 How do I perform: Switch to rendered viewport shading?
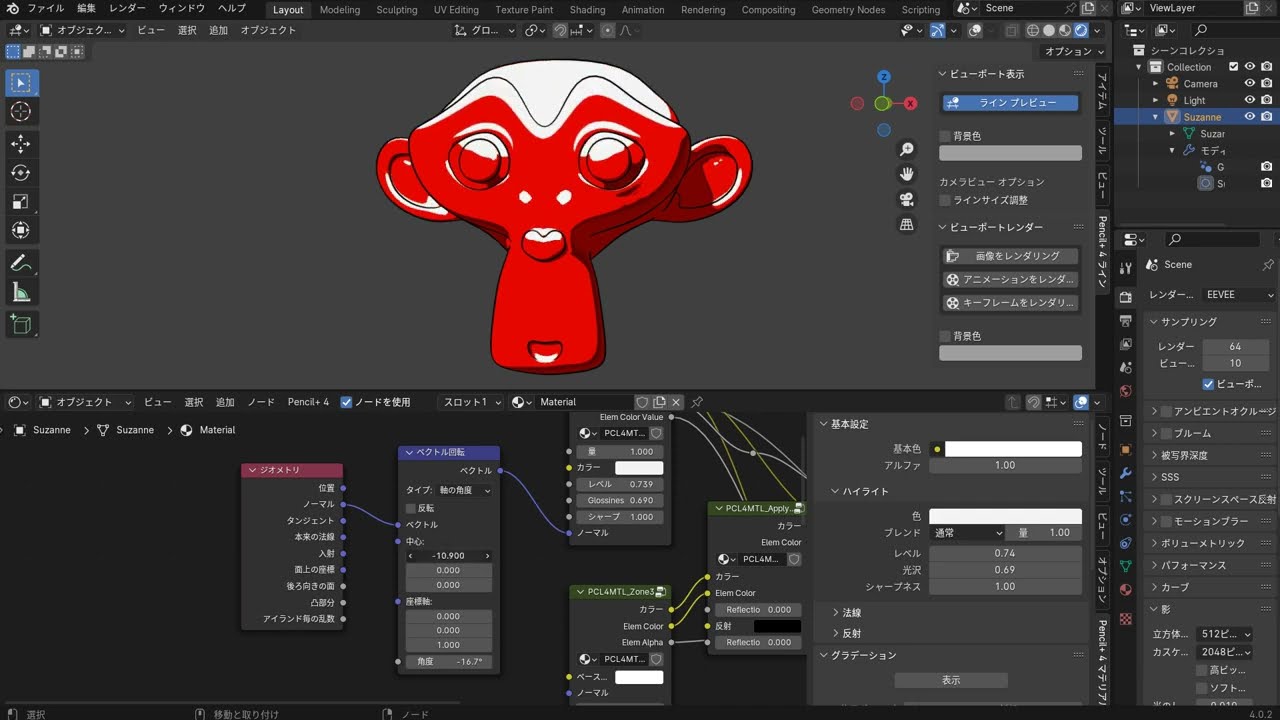tap(1082, 30)
